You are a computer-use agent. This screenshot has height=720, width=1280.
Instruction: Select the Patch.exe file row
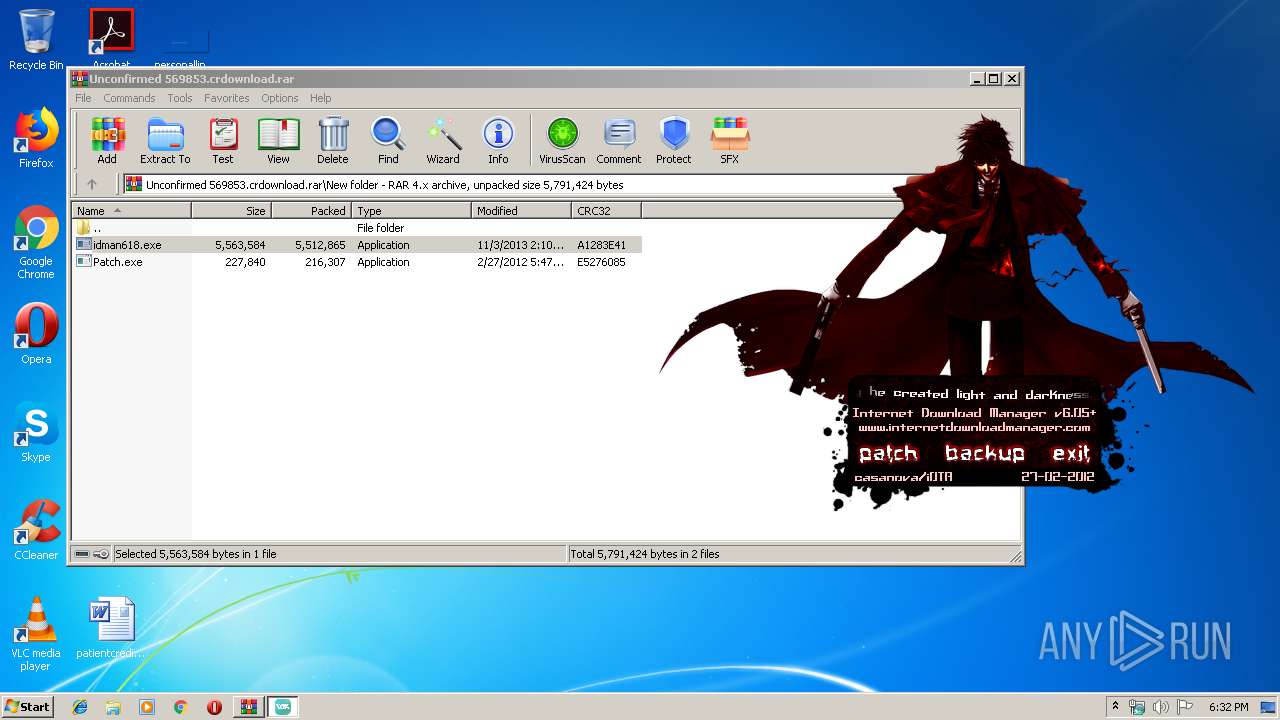[x=357, y=262]
